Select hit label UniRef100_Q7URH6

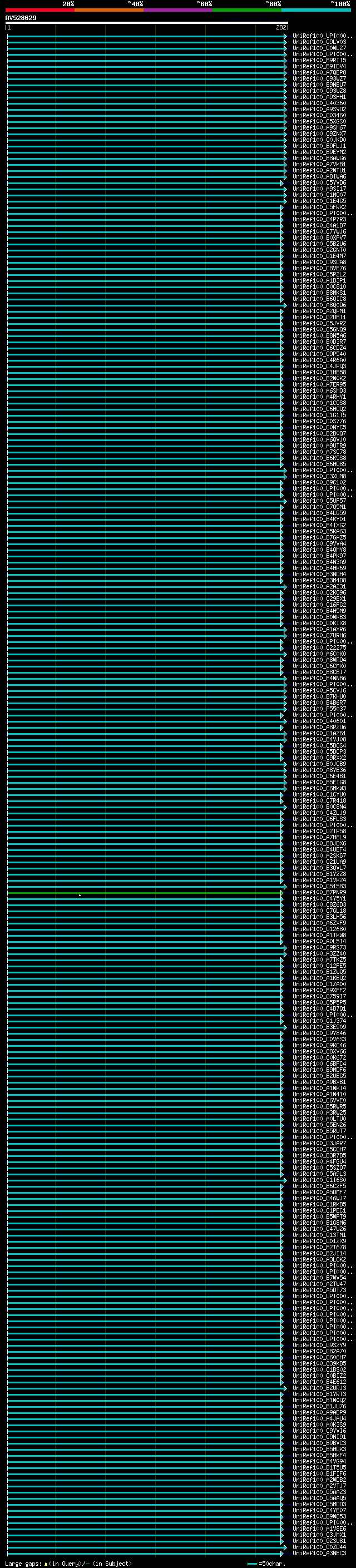[x=319, y=635]
